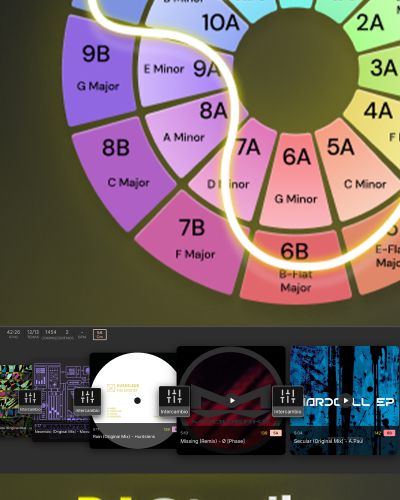This screenshot has width=400, height=500.
Task: Click the pink key tag on Missing (Remix)
Action: pyautogui.click(x=275, y=433)
